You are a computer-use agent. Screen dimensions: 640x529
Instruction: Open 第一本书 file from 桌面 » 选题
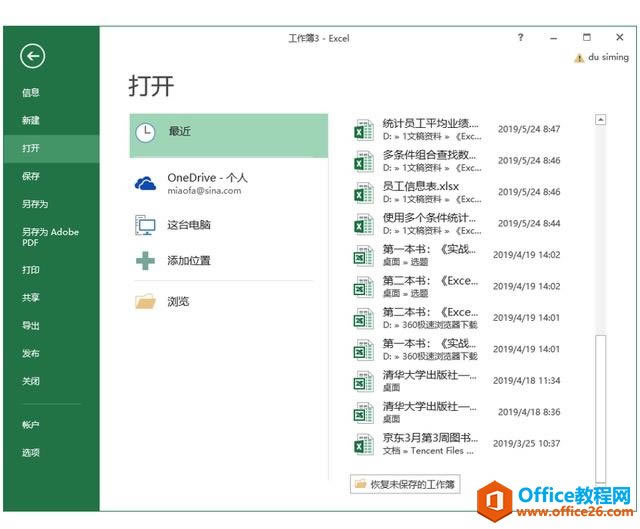pos(457,255)
